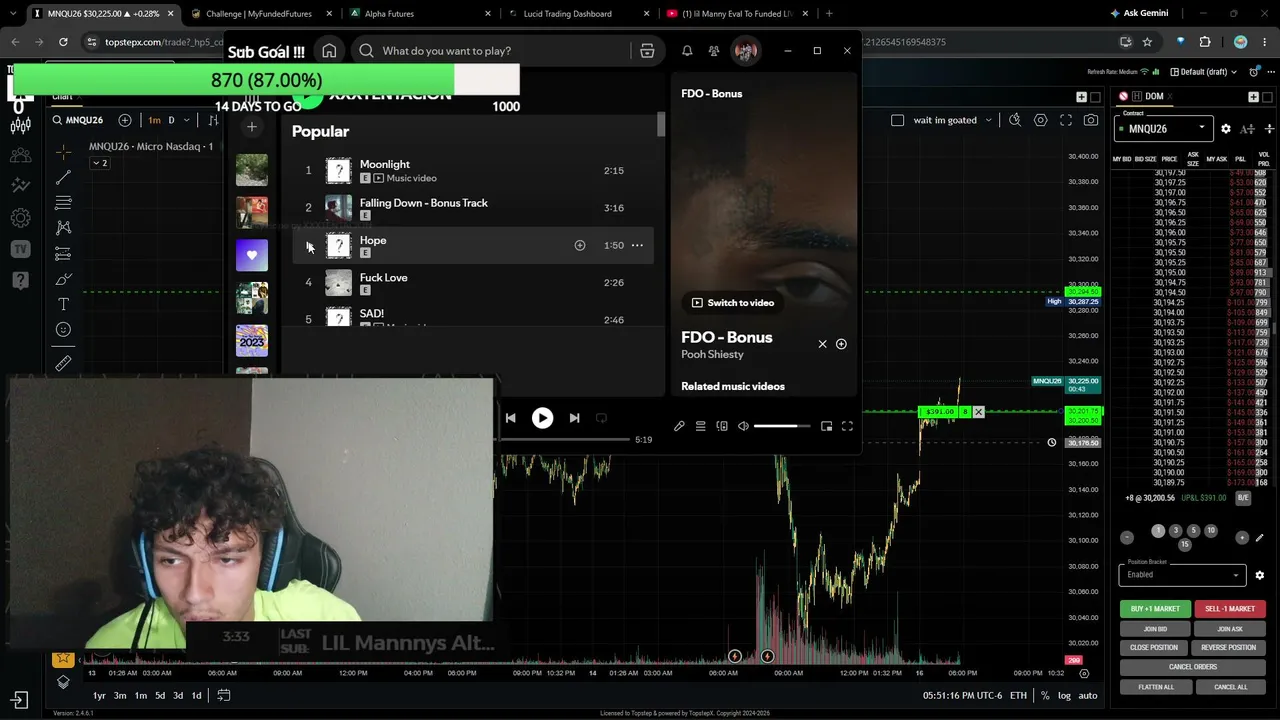Viewport: 1280px width, 720px height.
Task: Add symbol with compare plus icon
Action: point(125,120)
